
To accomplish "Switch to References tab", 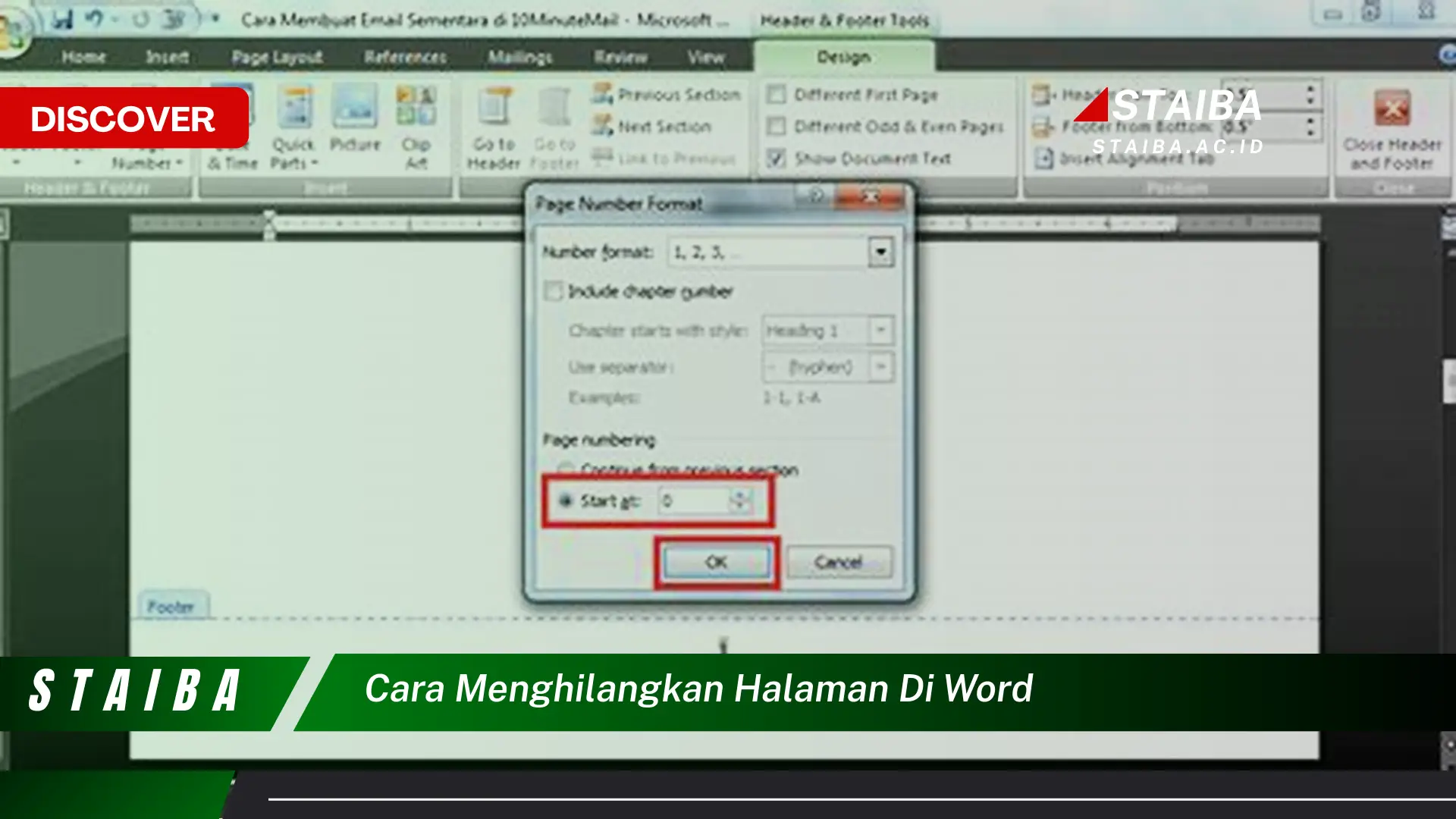I will pos(405,57).
